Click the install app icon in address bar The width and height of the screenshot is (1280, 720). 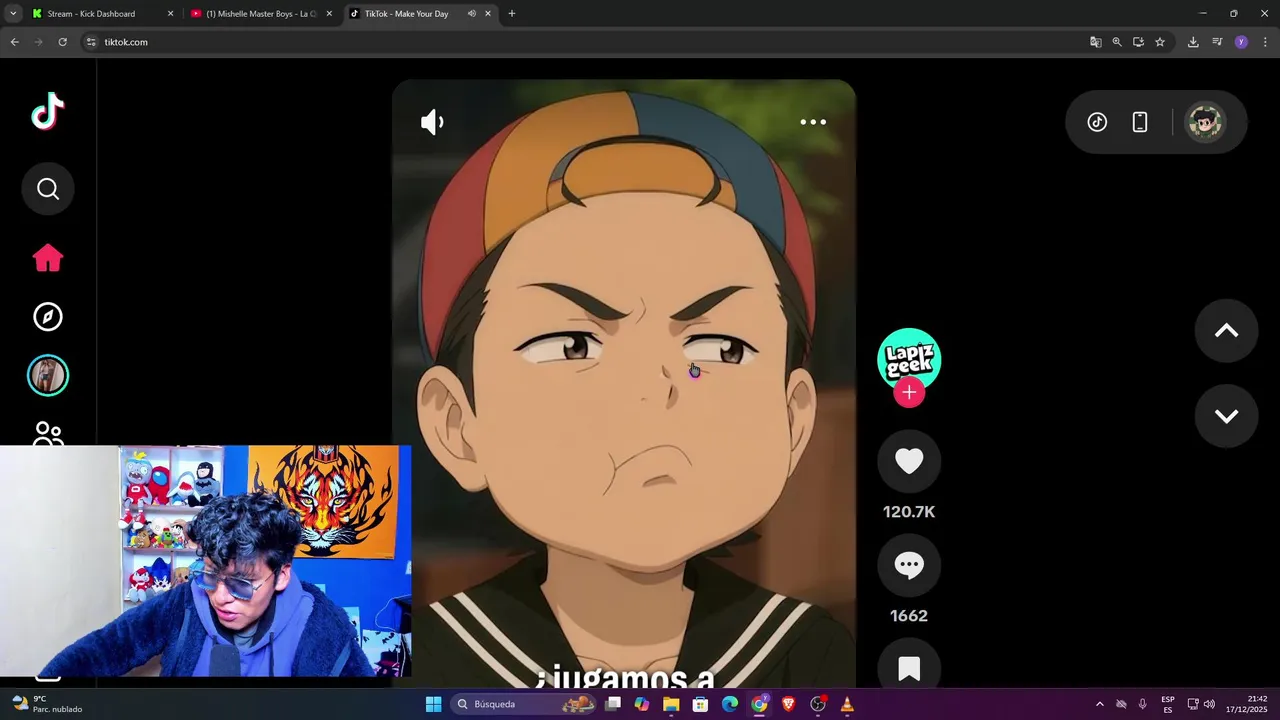click(x=1138, y=42)
